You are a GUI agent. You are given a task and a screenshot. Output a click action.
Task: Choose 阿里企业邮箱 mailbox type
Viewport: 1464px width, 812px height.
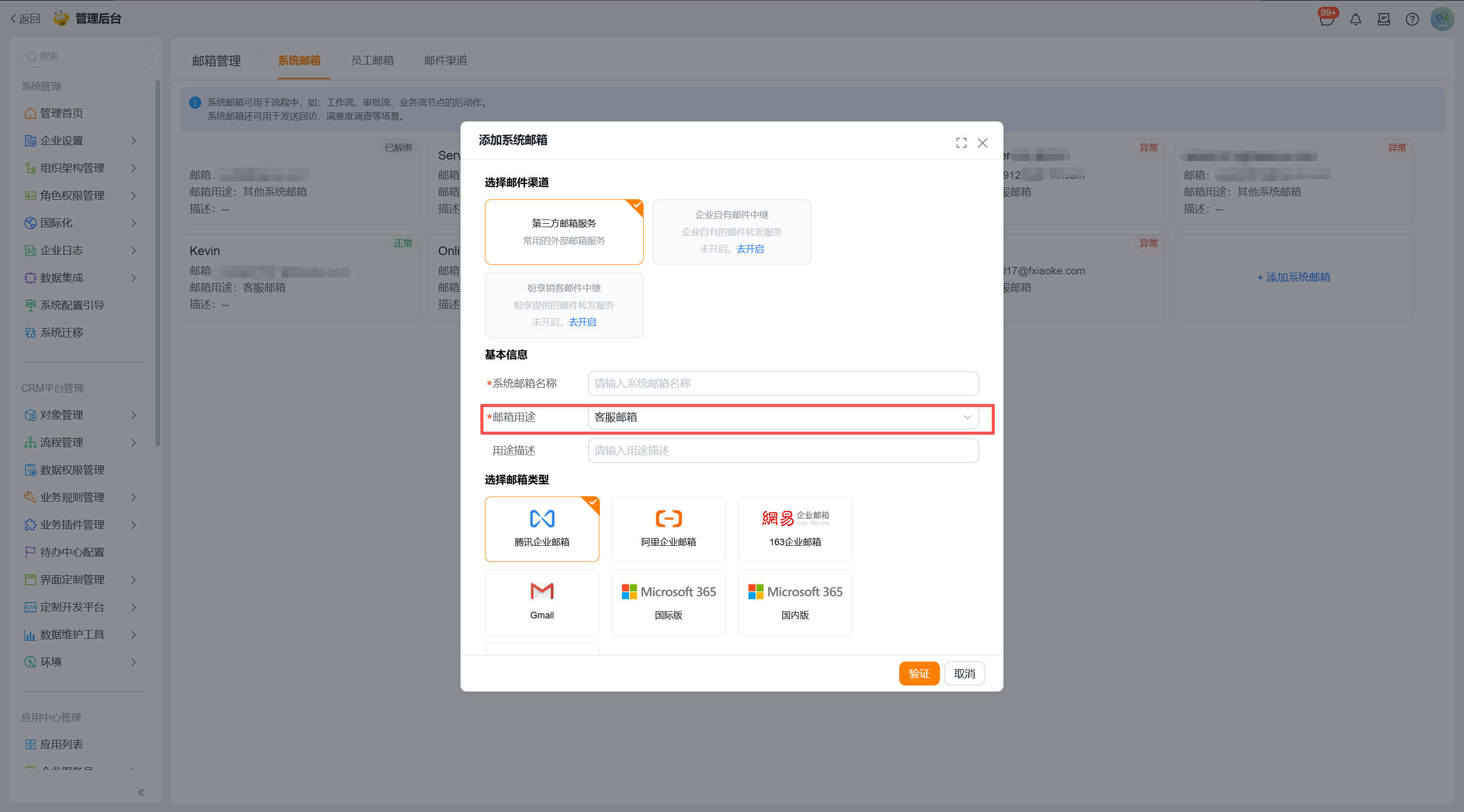[x=668, y=529]
